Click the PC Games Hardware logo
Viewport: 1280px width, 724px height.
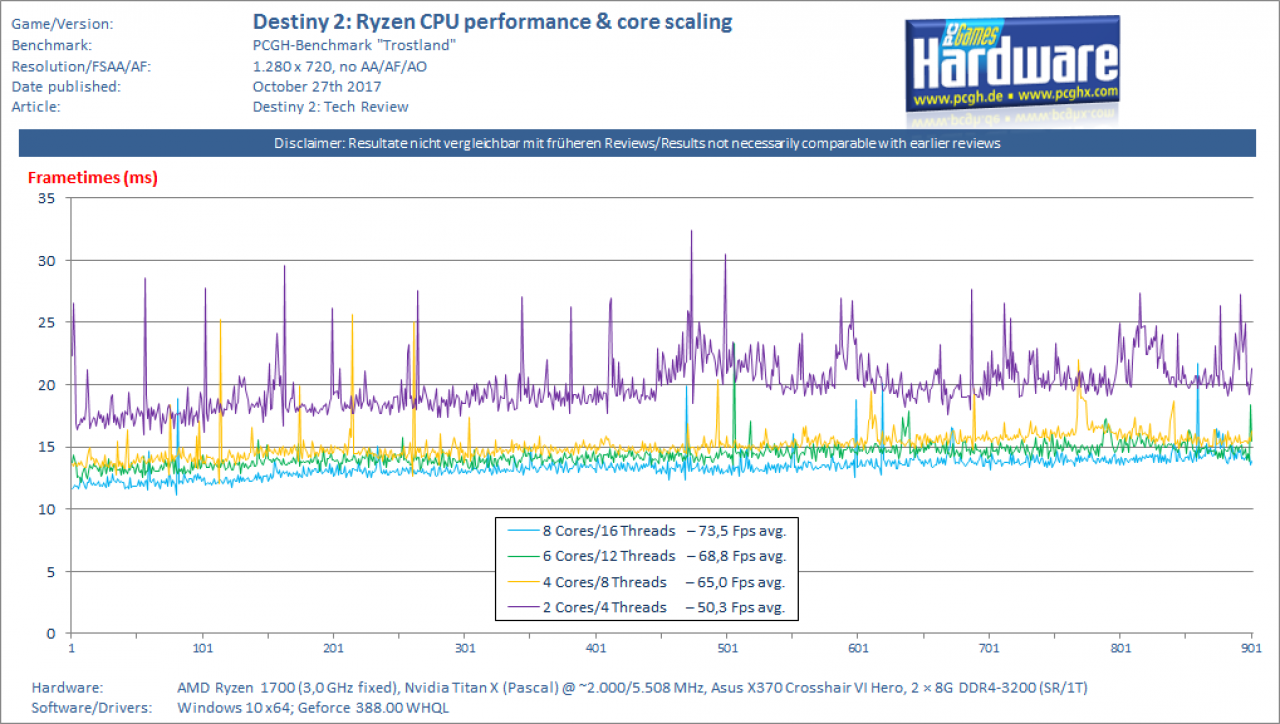(1013, 65)
